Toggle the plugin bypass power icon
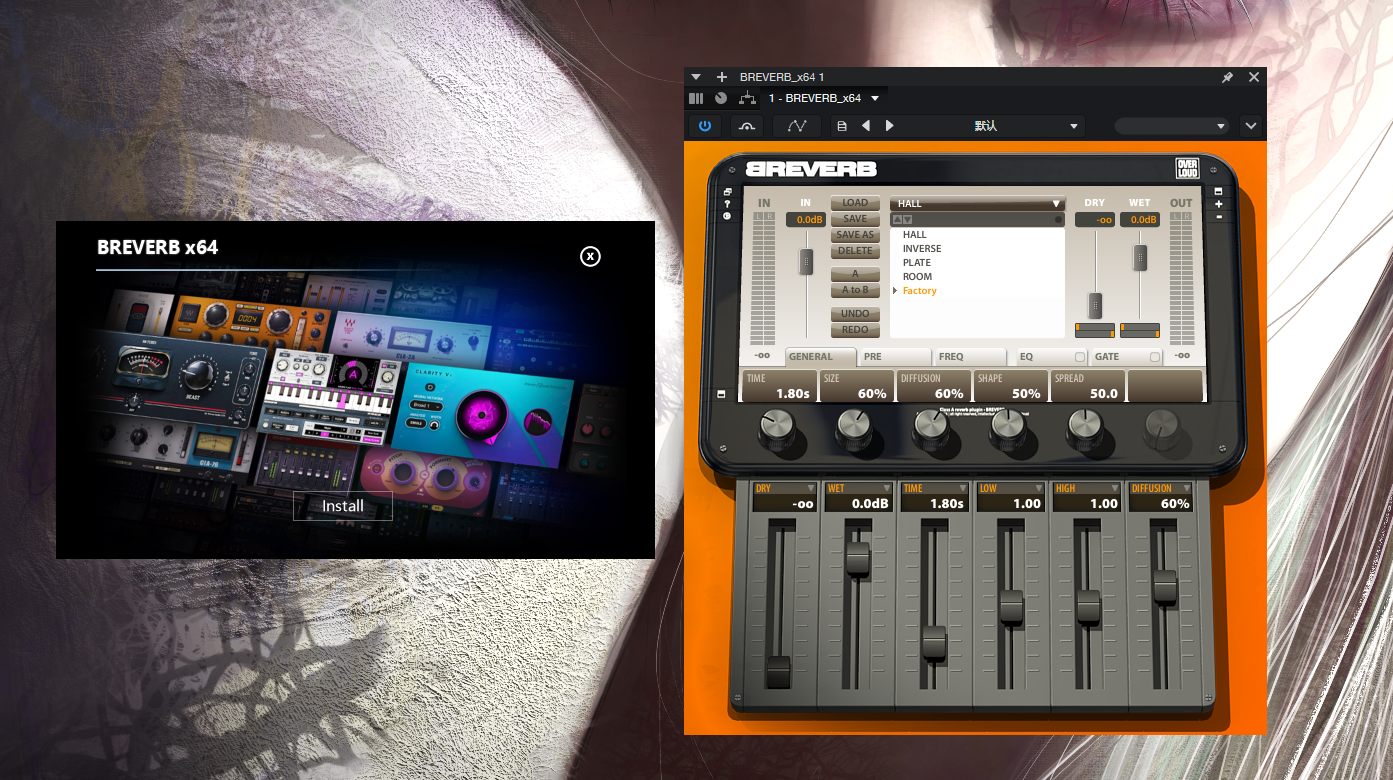 tap(705, 125)
